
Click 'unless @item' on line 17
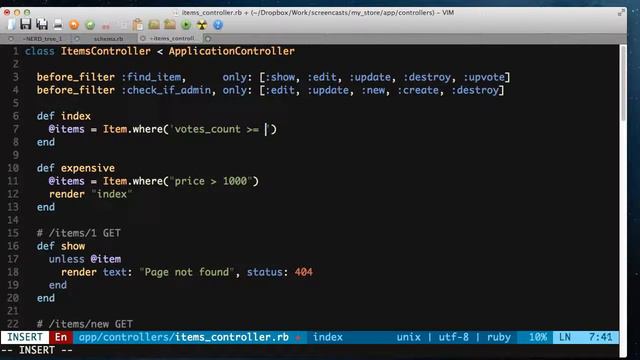tap(85, 259)
